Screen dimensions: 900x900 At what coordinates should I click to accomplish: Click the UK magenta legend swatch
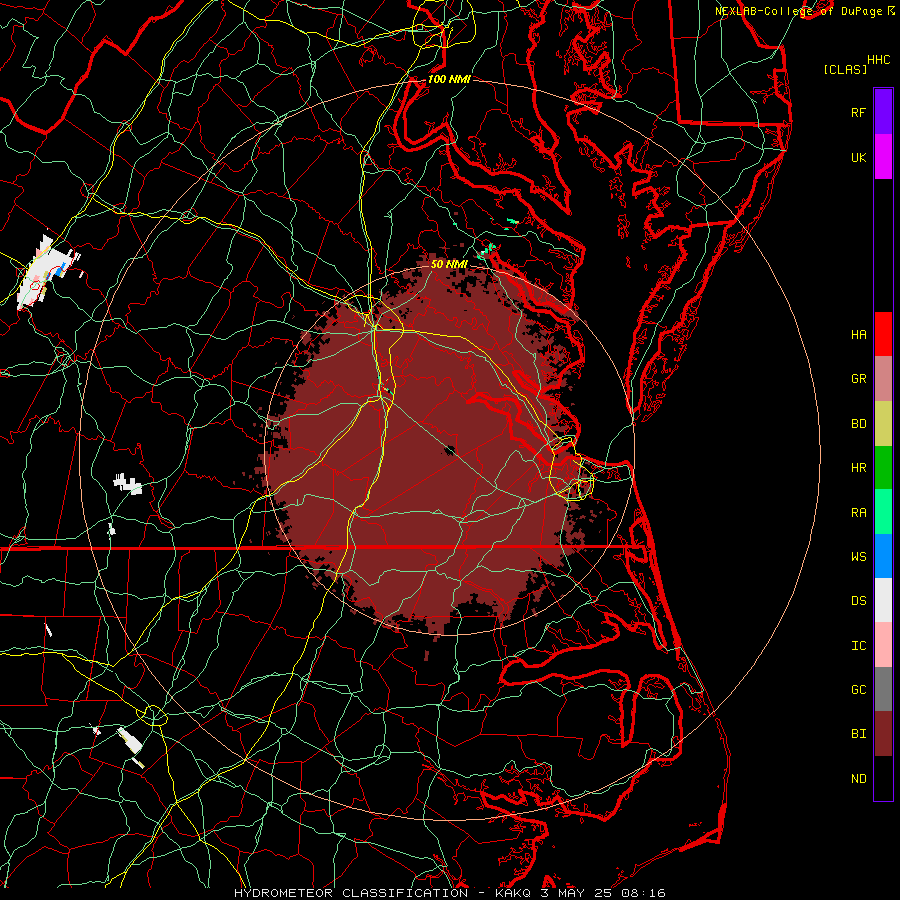pos(883,157)
